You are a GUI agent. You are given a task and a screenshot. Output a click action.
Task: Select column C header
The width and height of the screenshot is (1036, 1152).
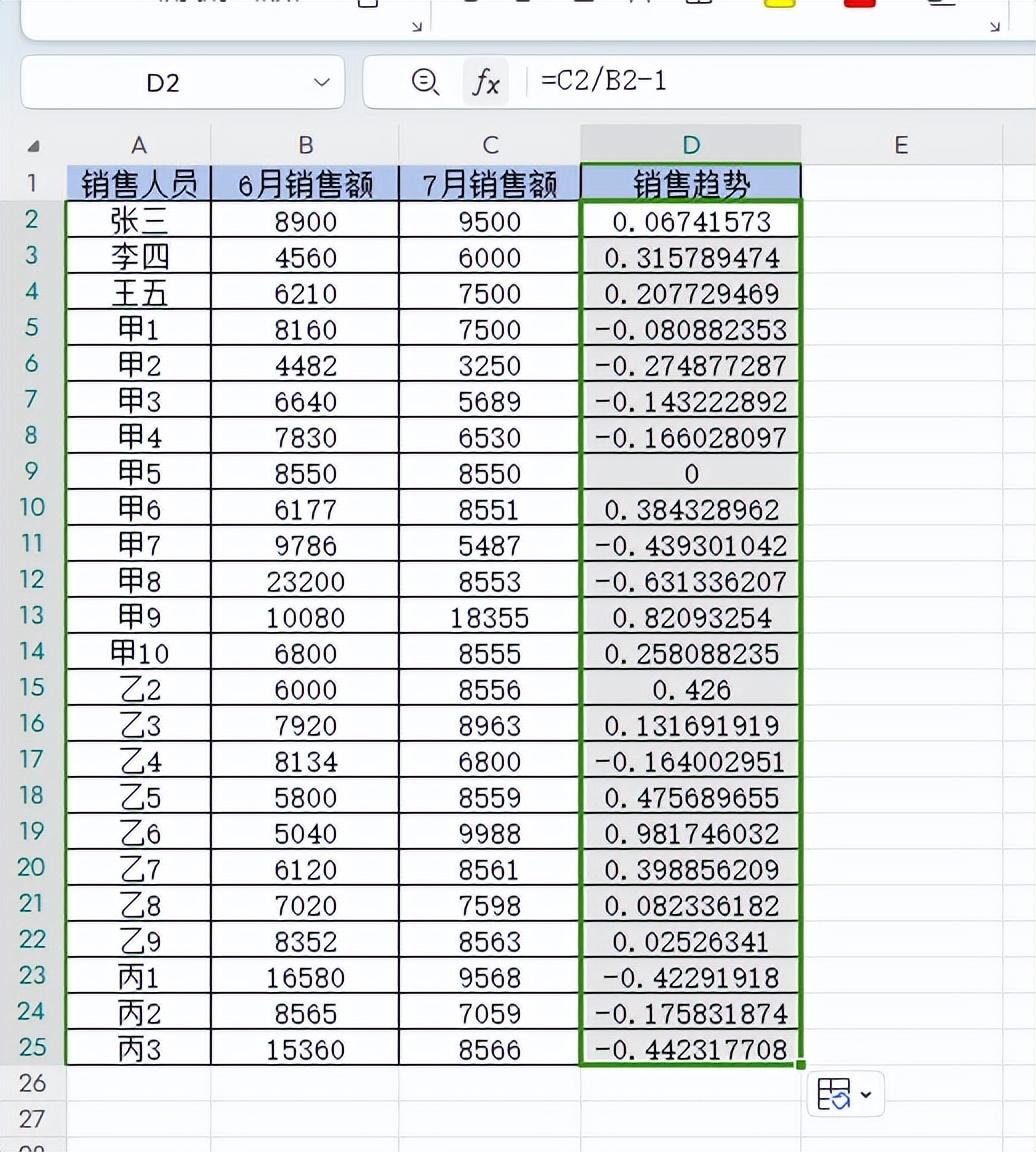coord(489,145)
